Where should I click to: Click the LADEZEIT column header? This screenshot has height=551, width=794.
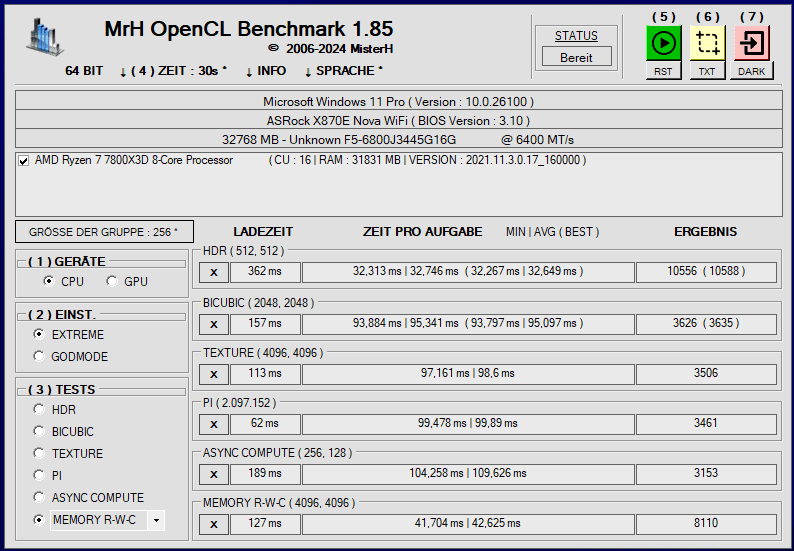263,232
